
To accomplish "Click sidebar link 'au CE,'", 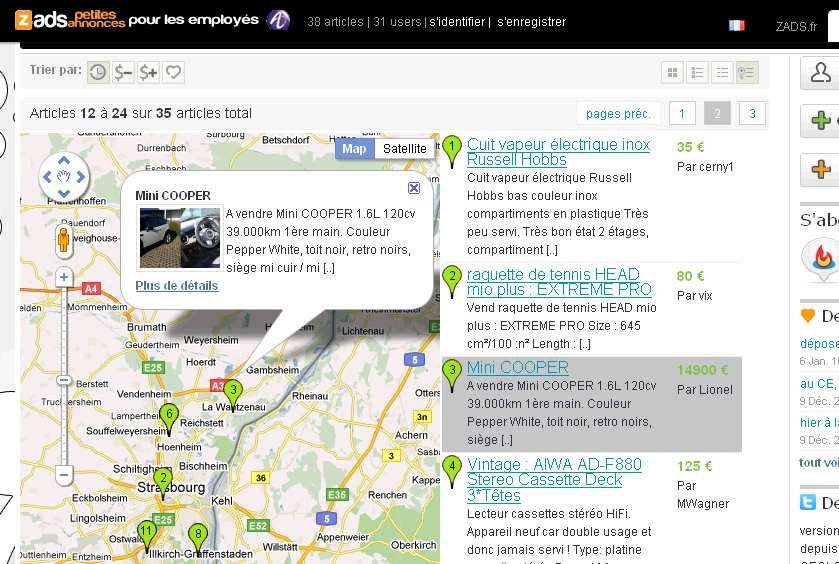I will 819,384.
